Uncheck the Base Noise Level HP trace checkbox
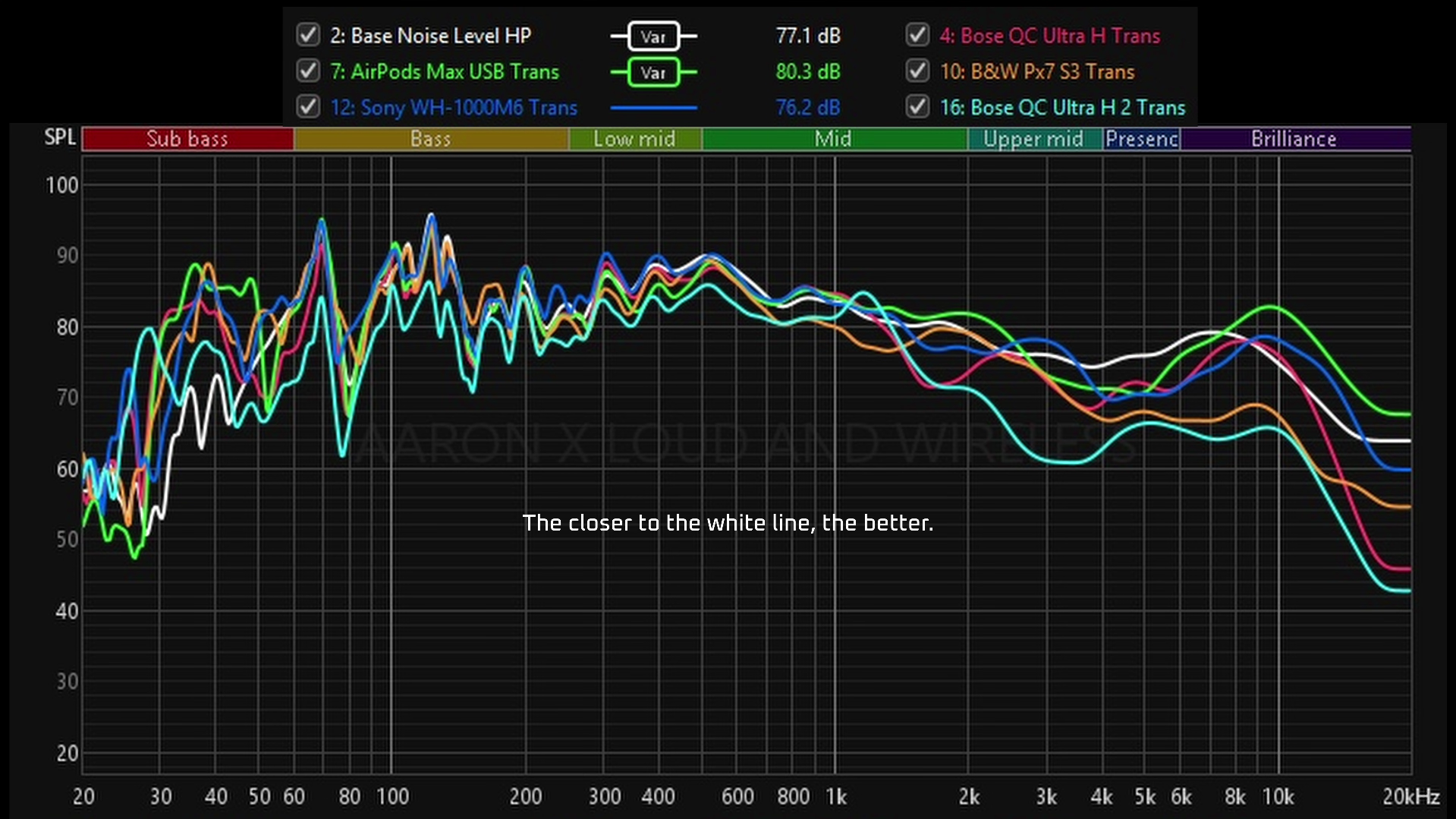Screen dimensions: 1456x819 coord(308,35)
